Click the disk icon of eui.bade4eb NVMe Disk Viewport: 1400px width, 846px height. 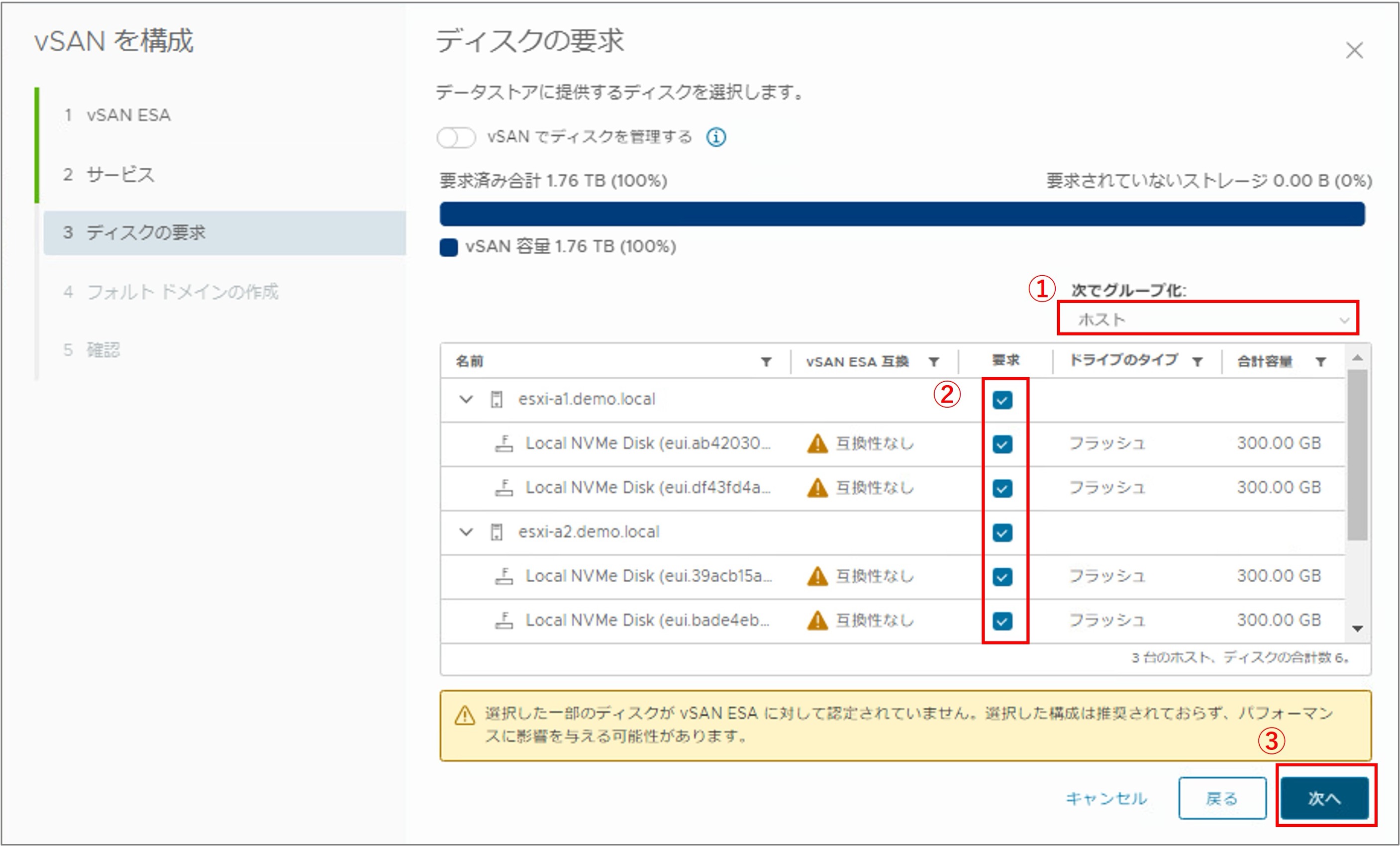tap(504, 621)
